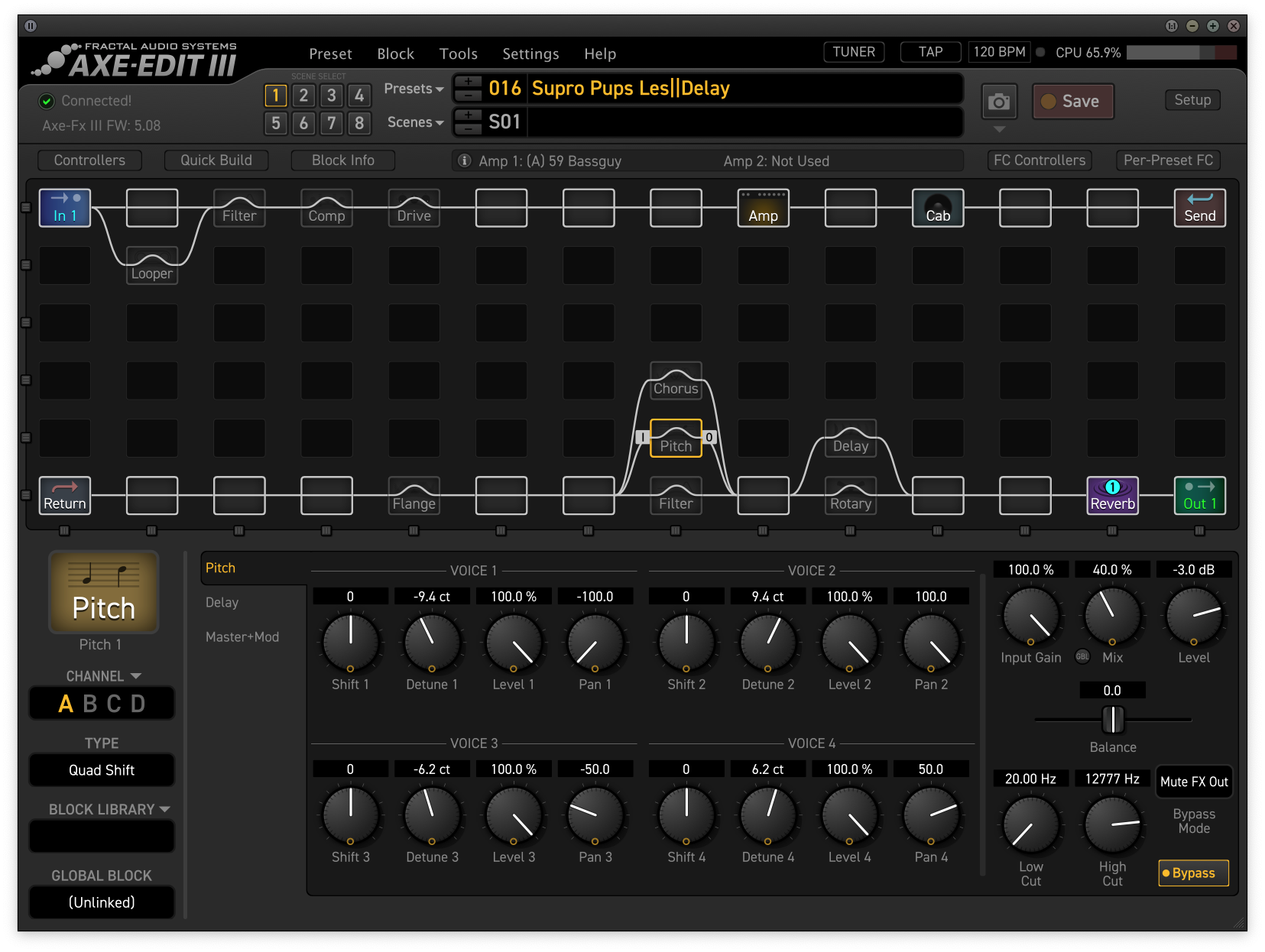The image size is (1265, 952).
Task: Select scene 4
Action: pyautogui.click(x=359, y=96)
